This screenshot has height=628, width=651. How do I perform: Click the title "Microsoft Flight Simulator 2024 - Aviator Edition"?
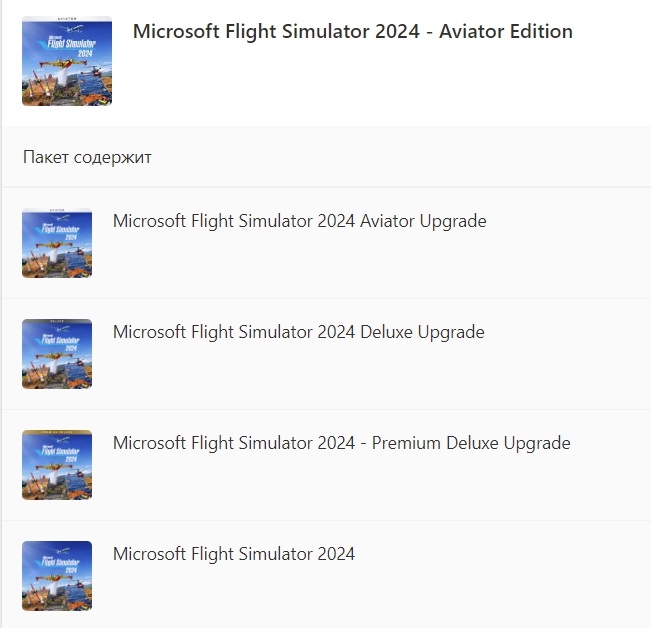pyautogui.click(x=352, y=31)
